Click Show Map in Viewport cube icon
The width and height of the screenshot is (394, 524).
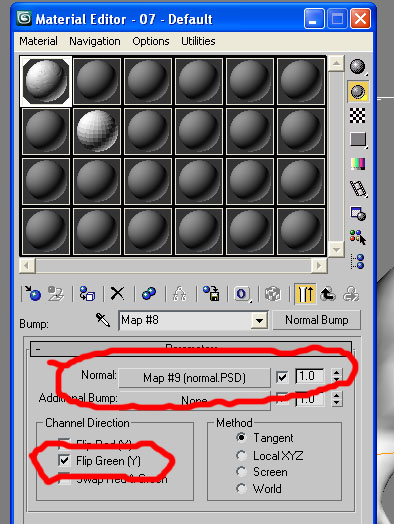[273, 294]
